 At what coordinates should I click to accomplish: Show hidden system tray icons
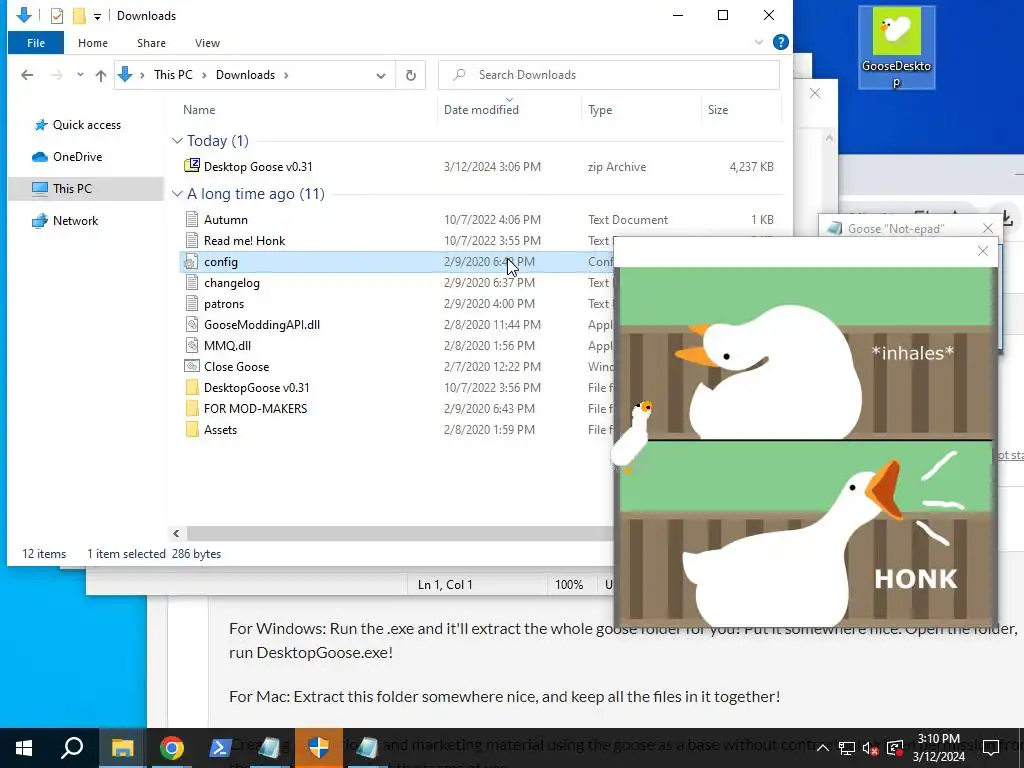[822, 748]
